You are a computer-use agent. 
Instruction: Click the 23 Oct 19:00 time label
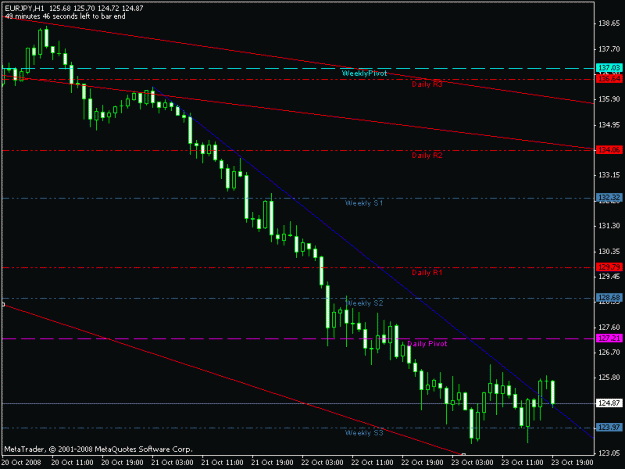[572, 463]
